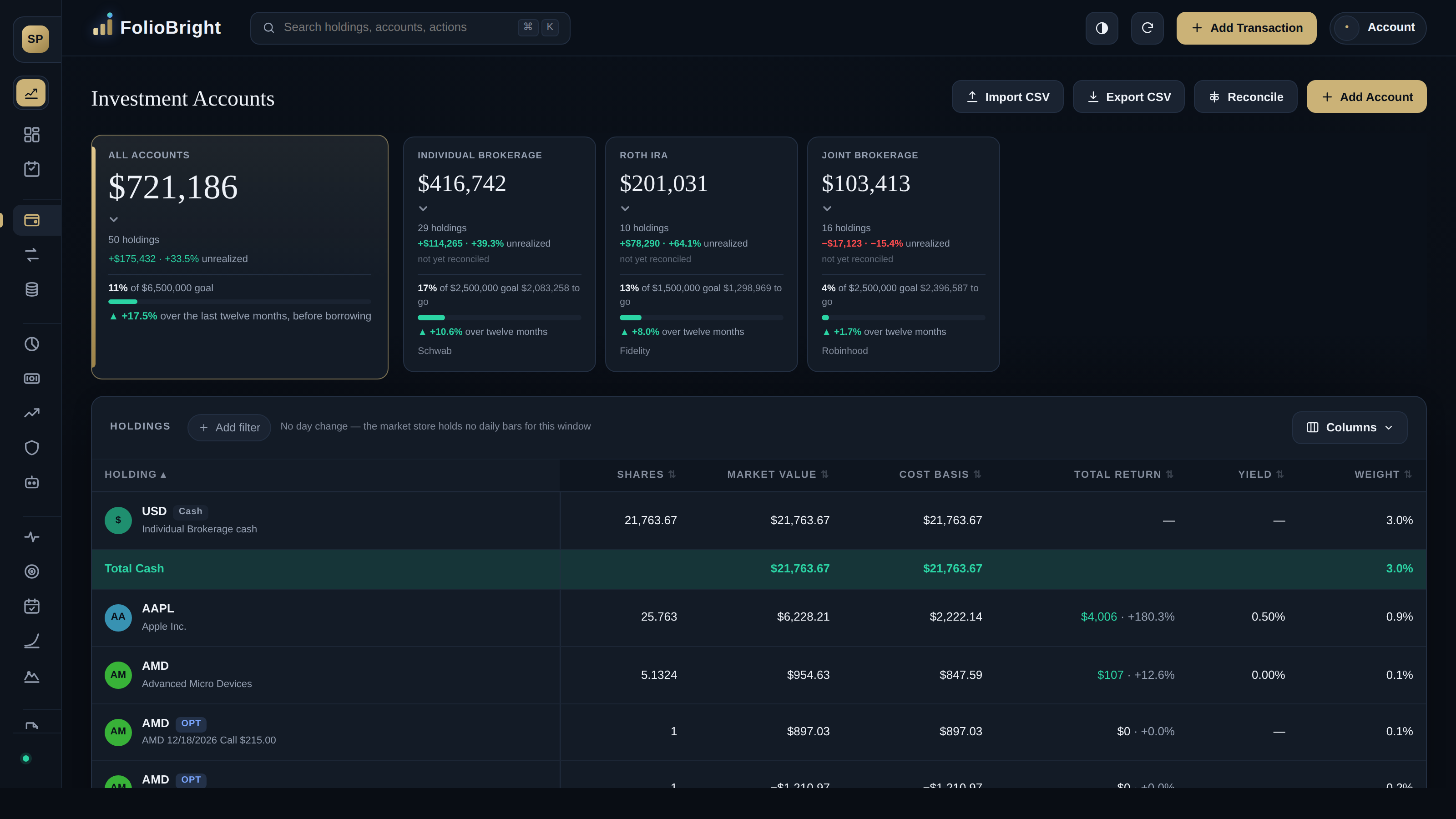Image resolution: width=1456 pixels, height=819 pixels.
Task: Click the USD cash dollar avatar
Action: click(118, 520)
